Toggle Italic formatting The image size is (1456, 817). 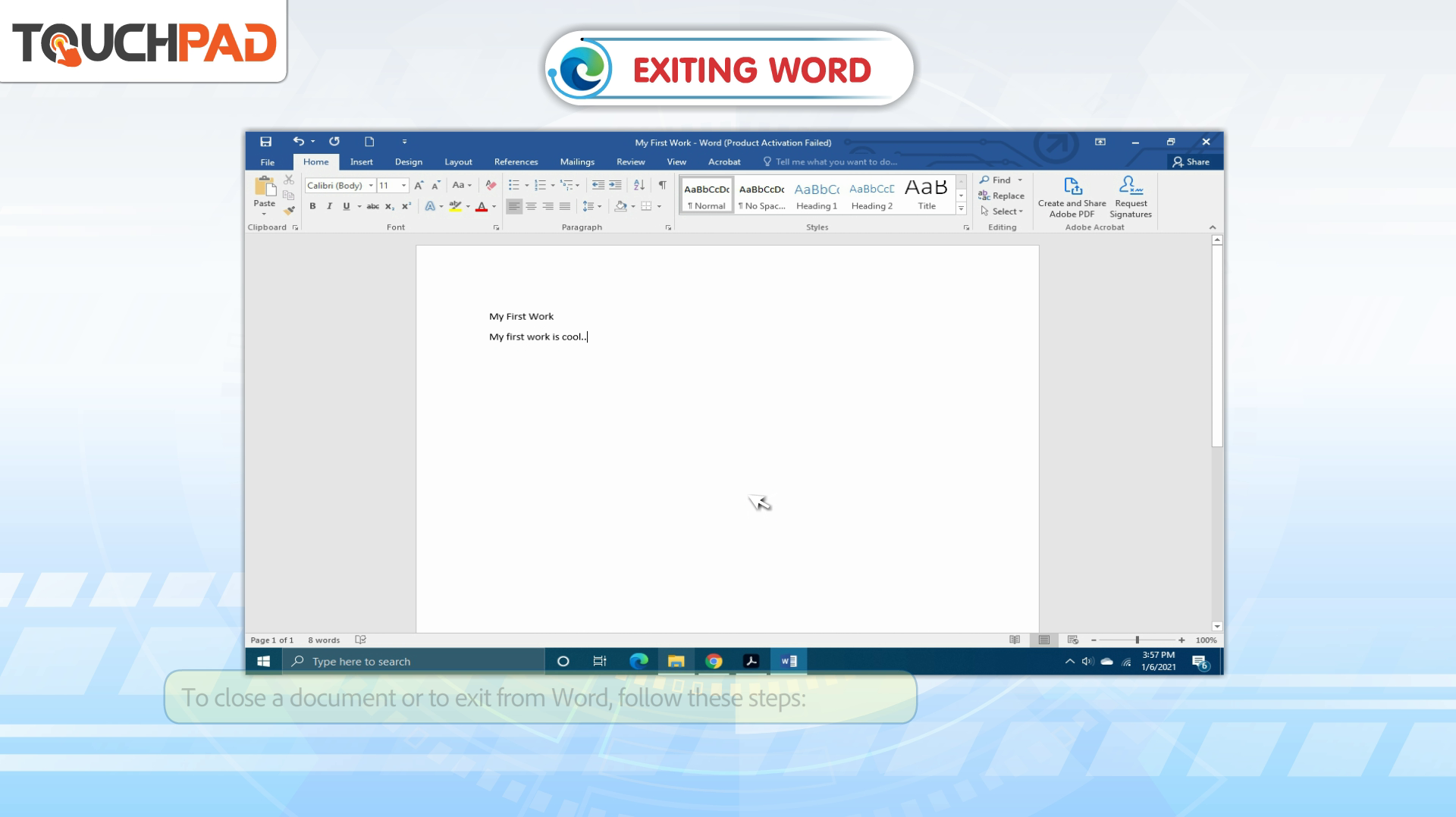329,206
